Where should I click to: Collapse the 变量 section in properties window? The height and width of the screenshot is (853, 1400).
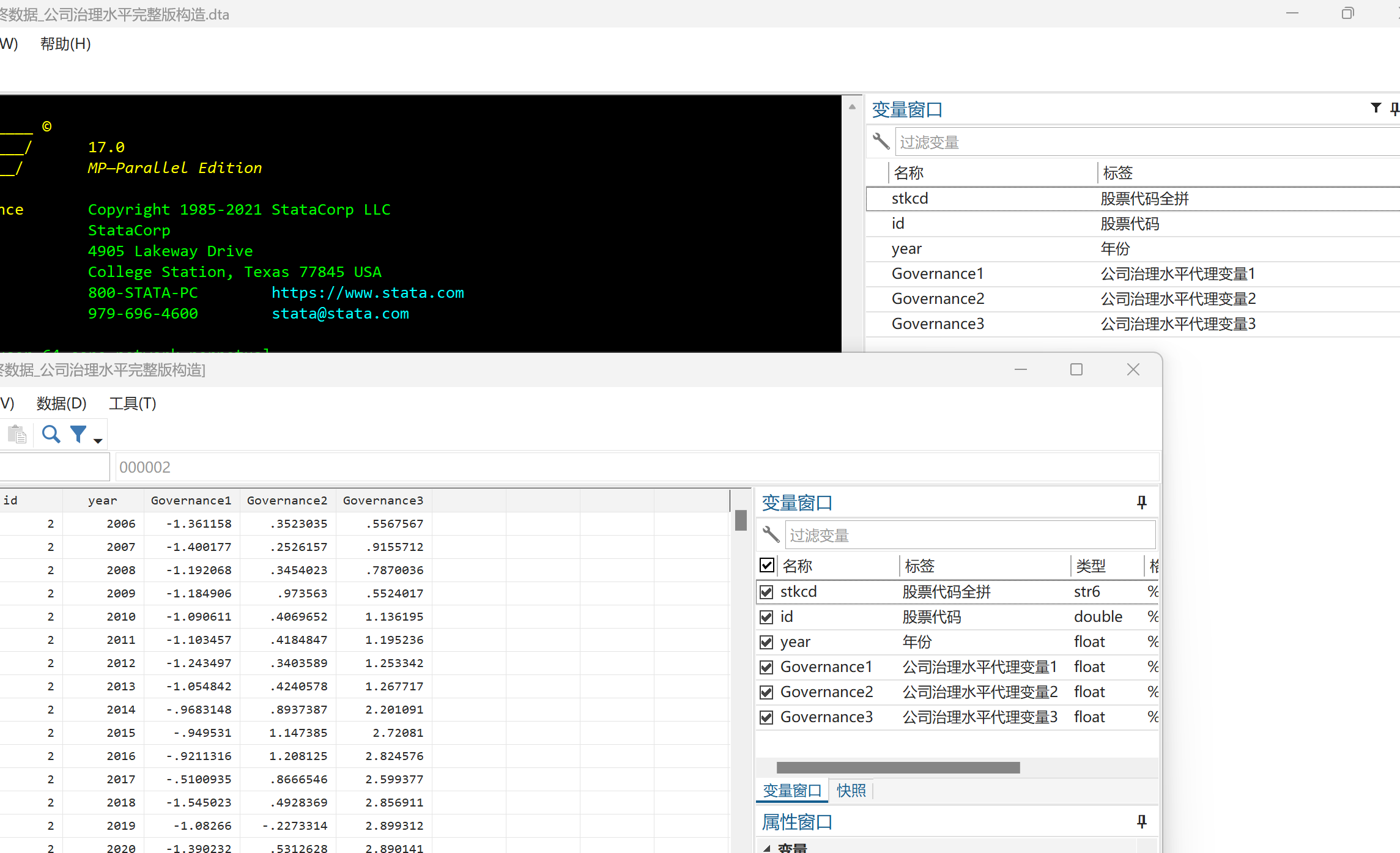767,847
